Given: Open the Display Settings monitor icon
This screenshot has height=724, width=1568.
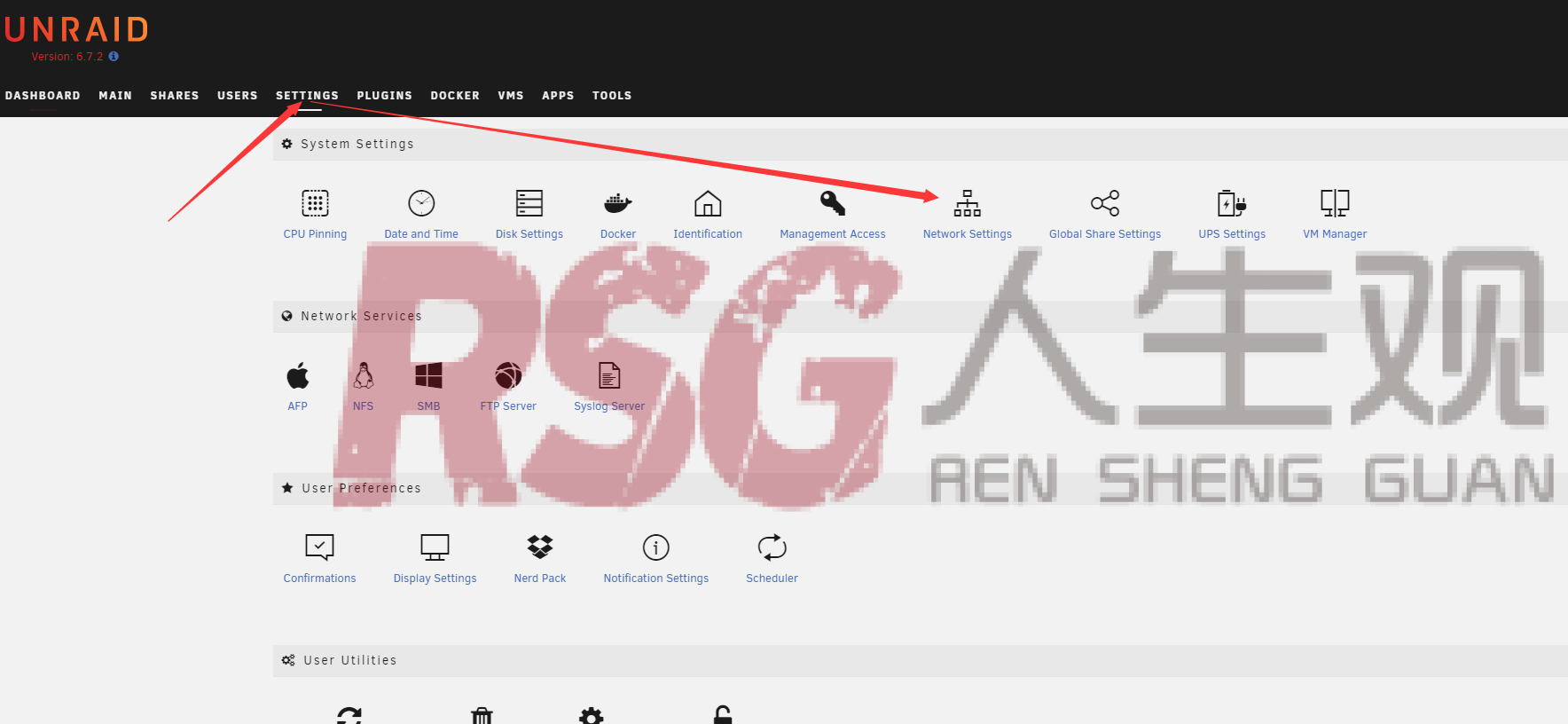Looking at the screenshot, I should tap(435, 547).
